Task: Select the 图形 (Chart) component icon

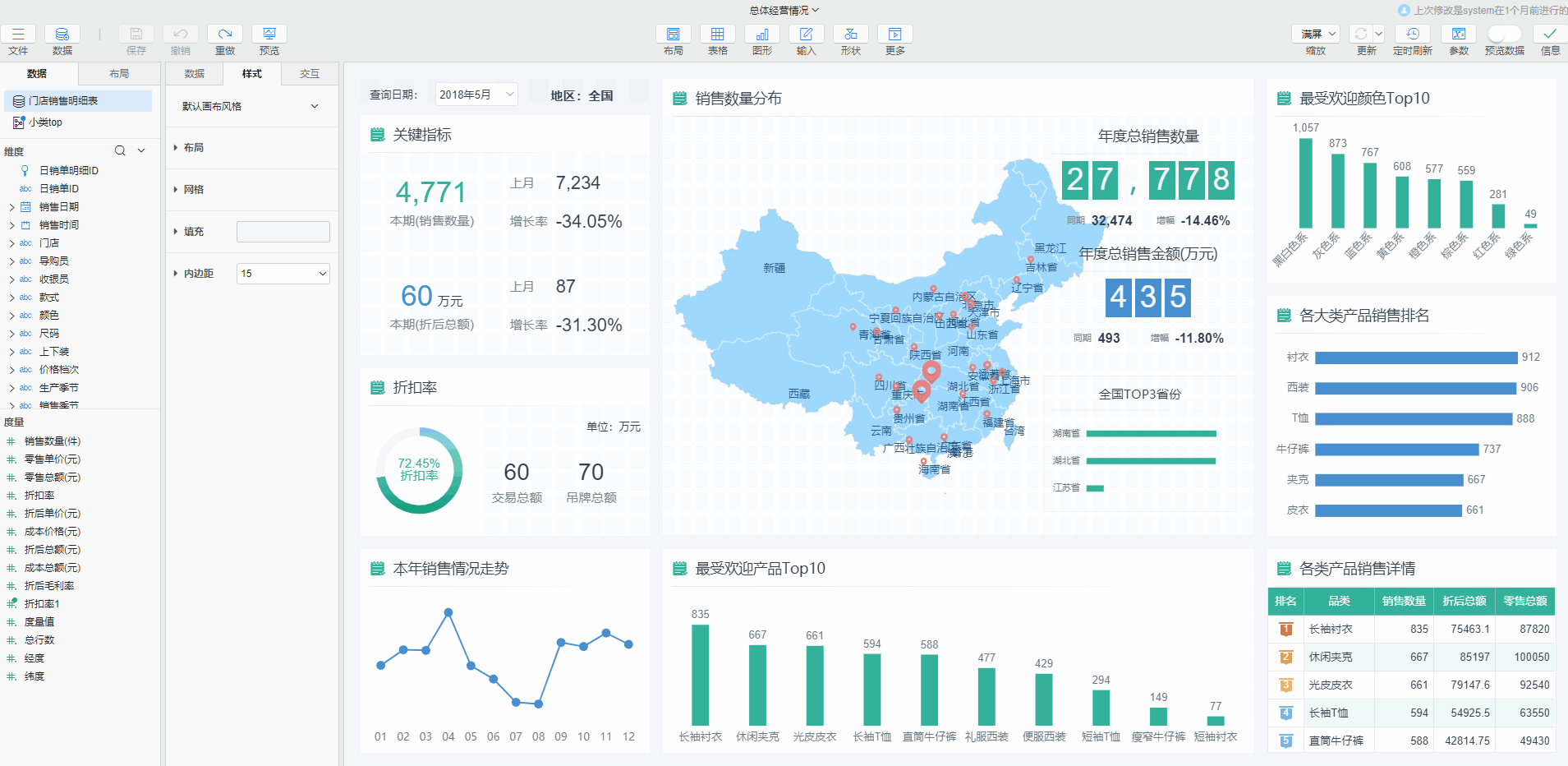Action: pos(761,35)
